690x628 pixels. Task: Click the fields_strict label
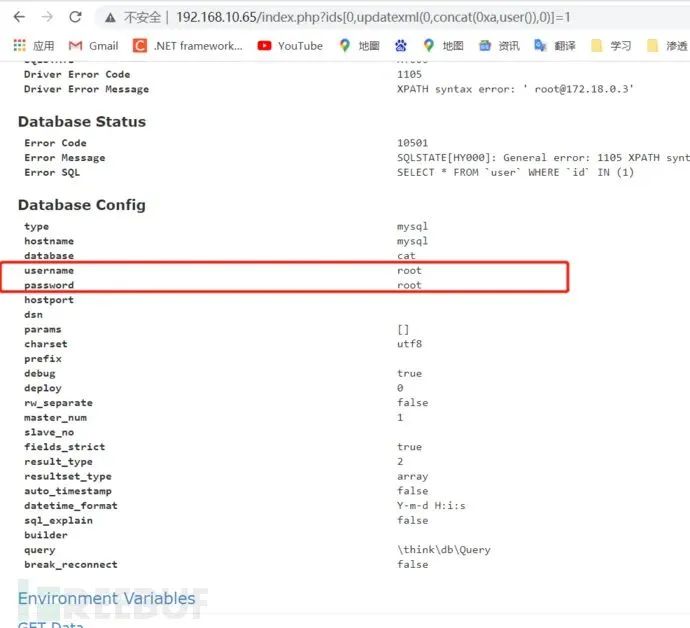(65, 447)
